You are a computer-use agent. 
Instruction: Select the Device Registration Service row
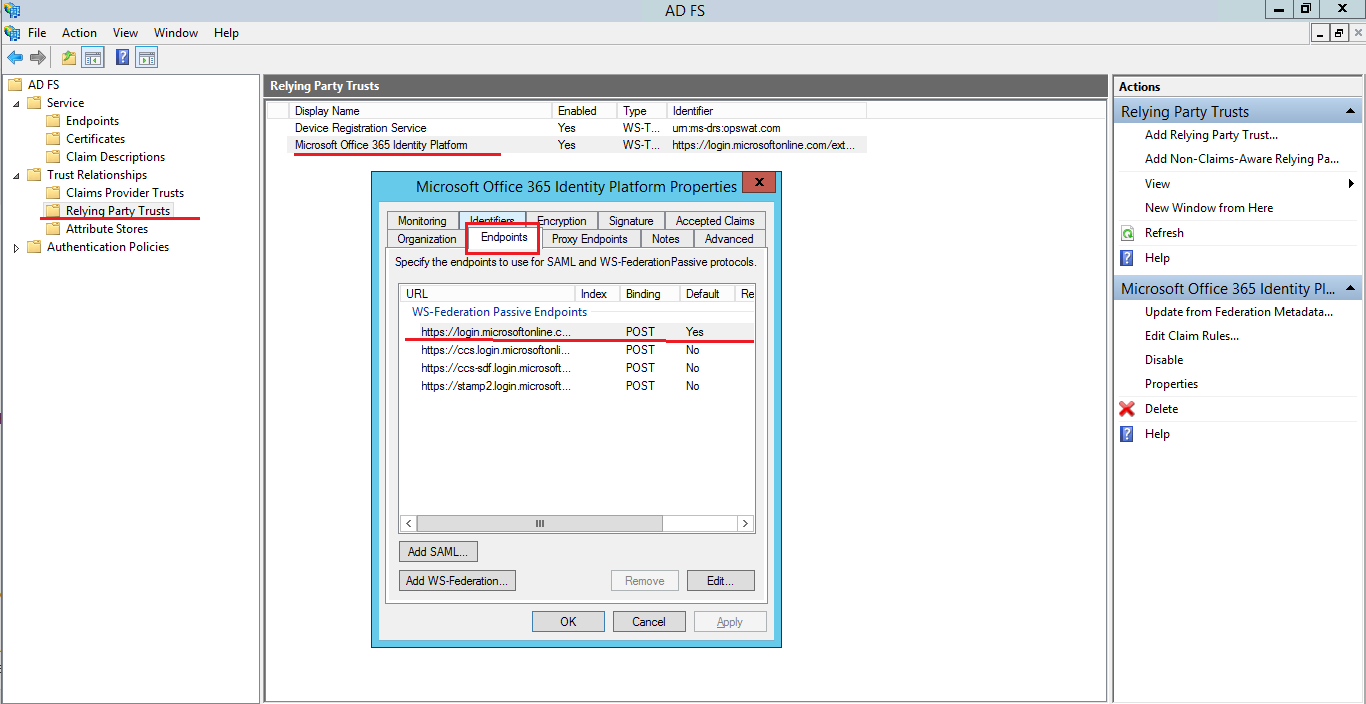[x=360, y=128]
